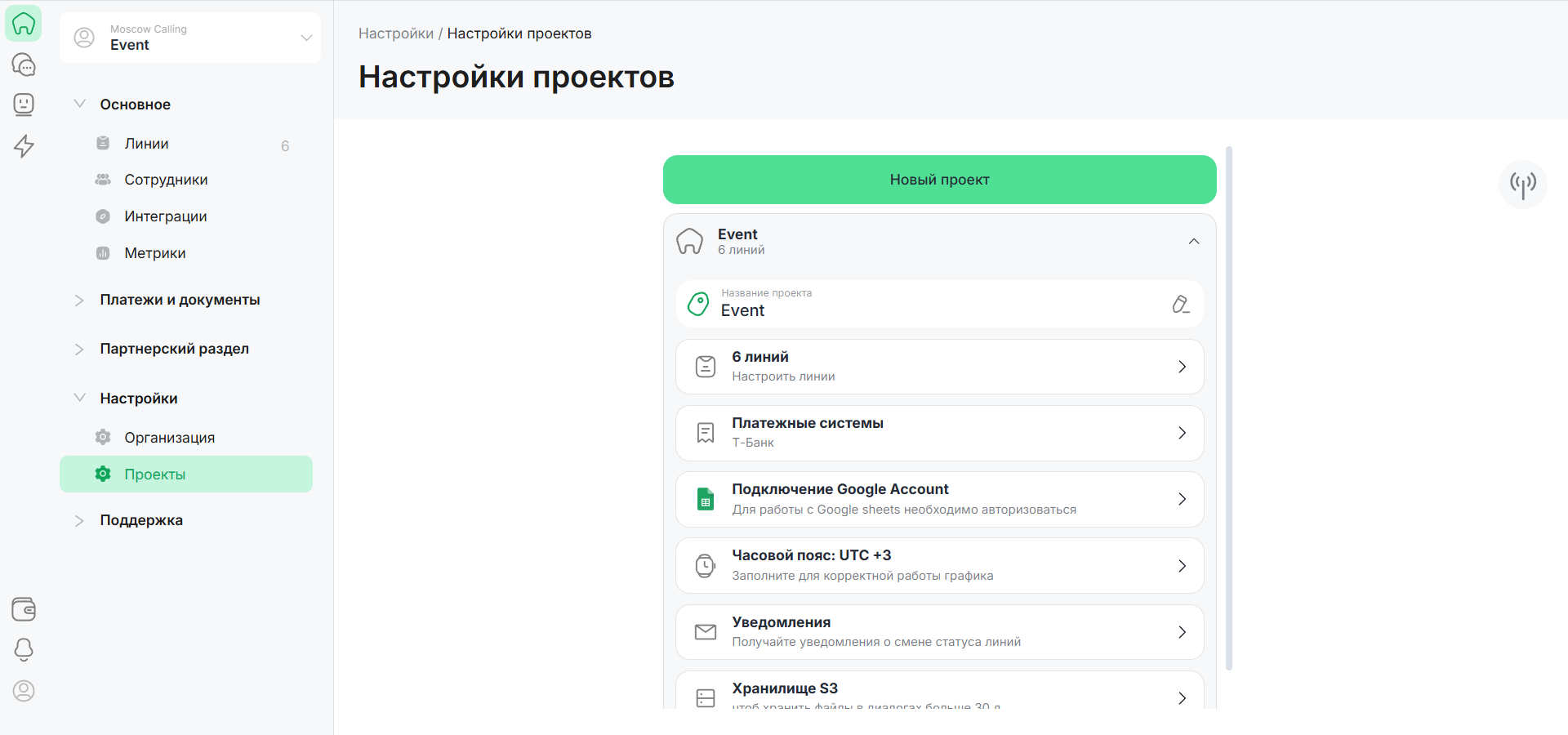Select Организация in the settings menu

169,438
